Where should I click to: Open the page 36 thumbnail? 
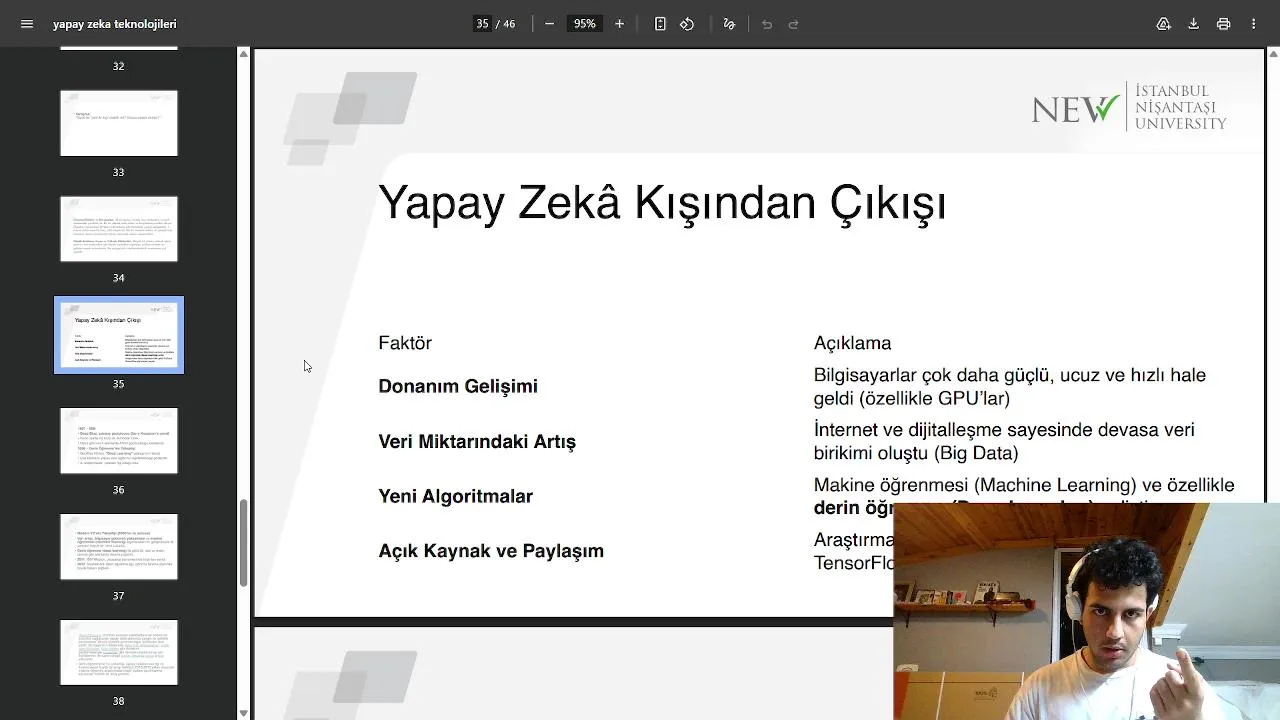(119, 441)
